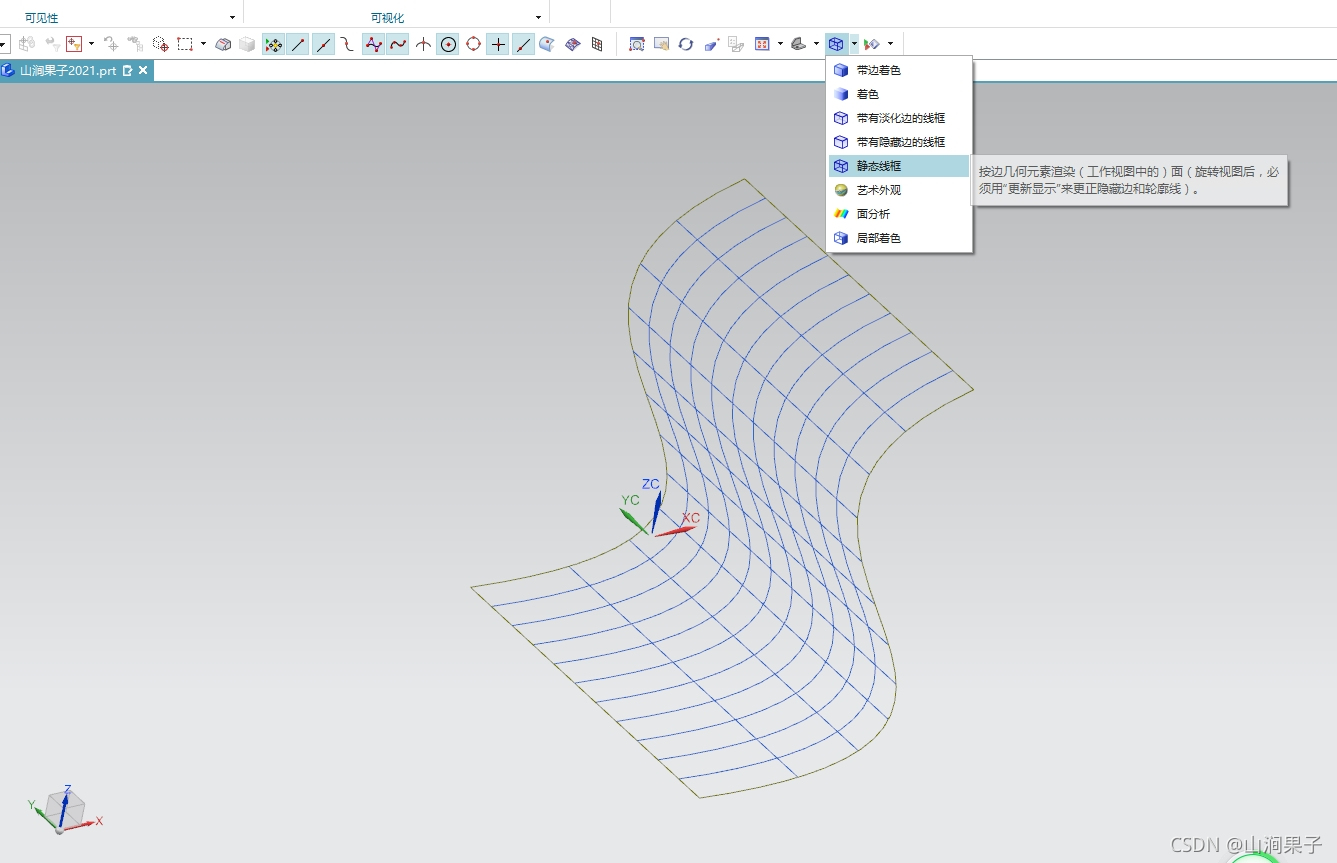Expand the rectangle selection mode dropdown arrow
This screenshot has width=1337, height=863.
point(203,44)
